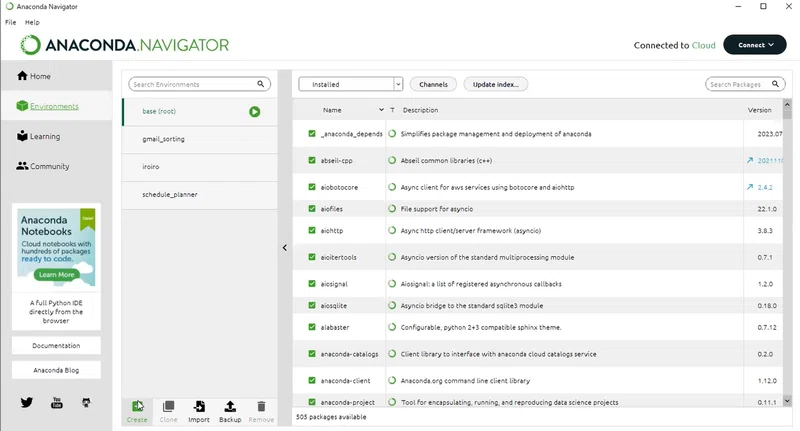Toggle the anaconda-catalogs checkbox

[x=312, y=353]
